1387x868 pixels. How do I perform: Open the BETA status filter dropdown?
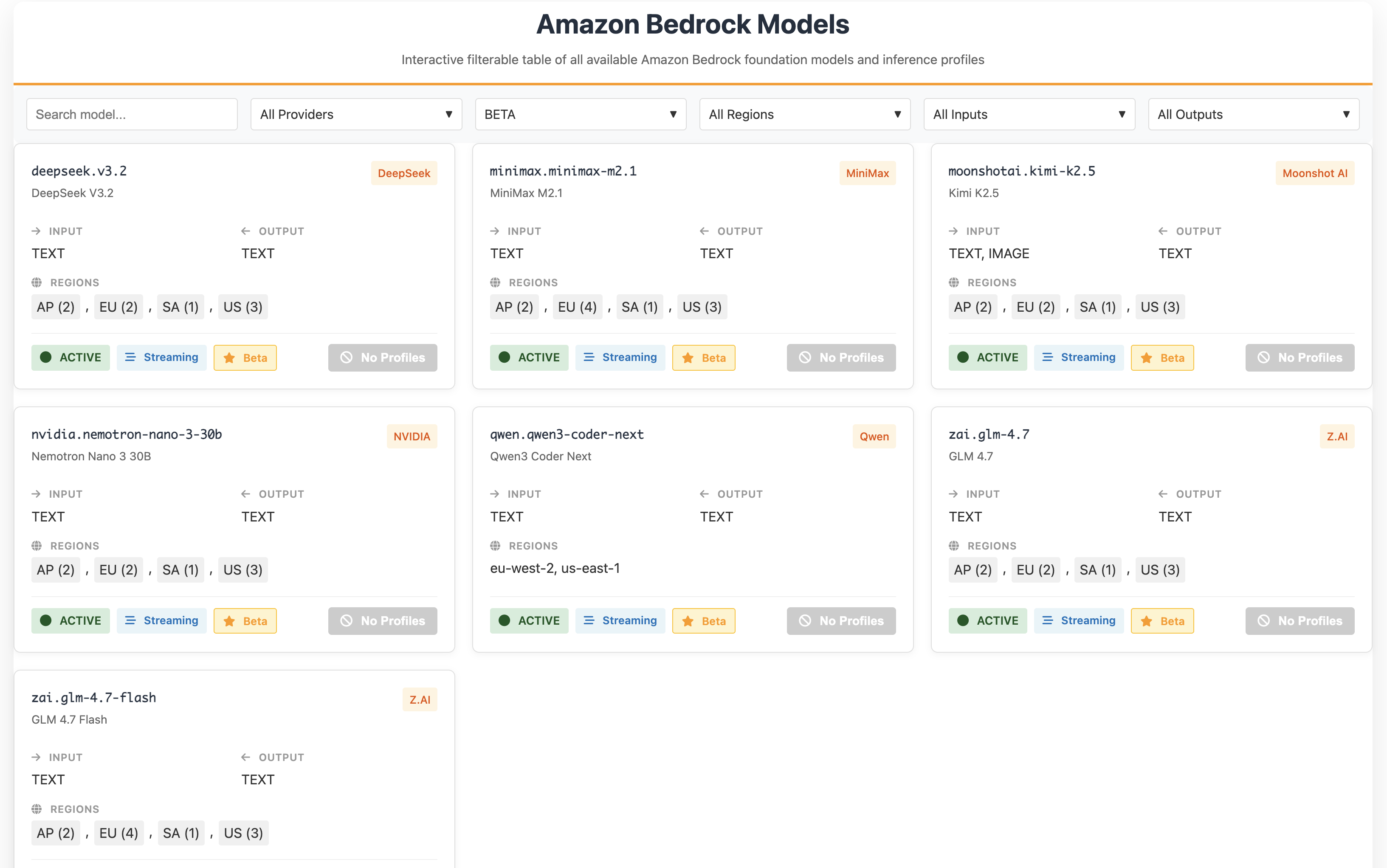click(581, 114)
